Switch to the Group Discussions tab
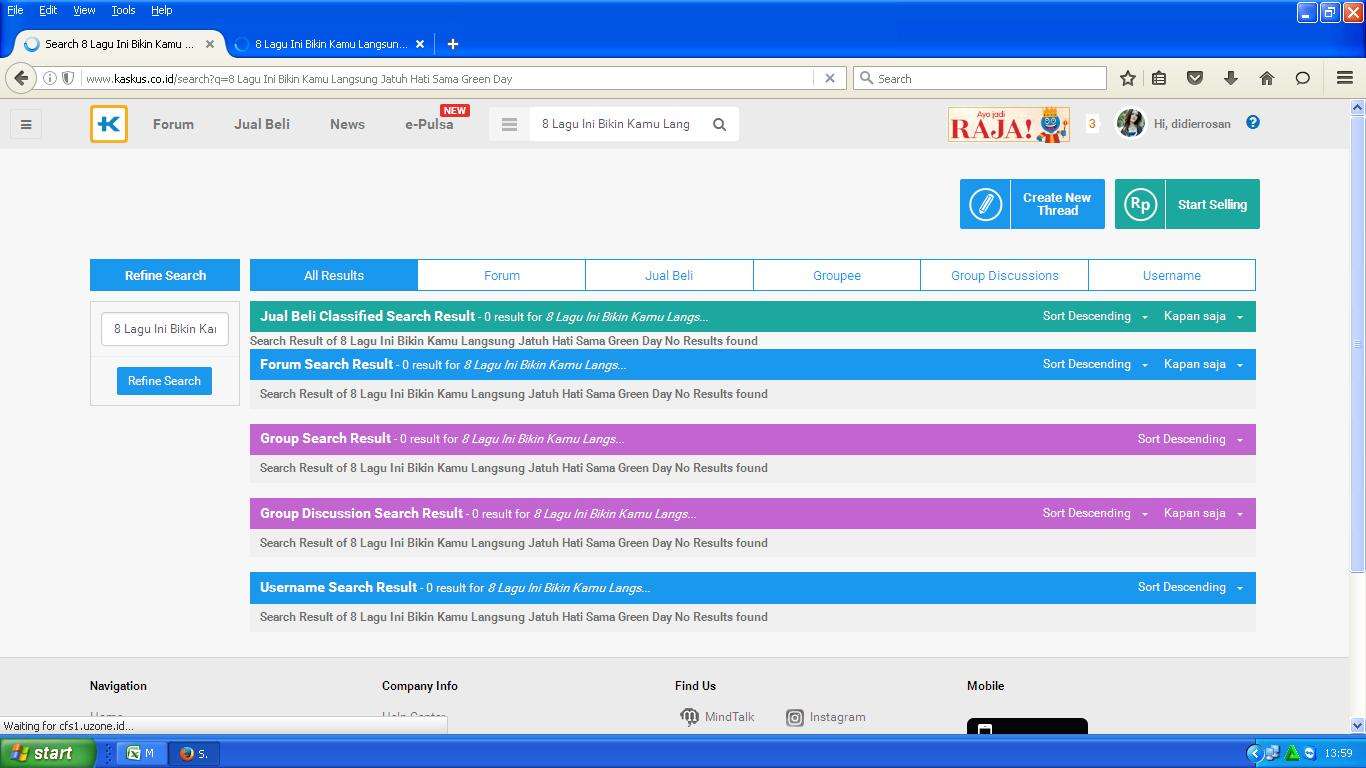The width and height of the screenshot is (1366, 768). (x=1005, y=275)
